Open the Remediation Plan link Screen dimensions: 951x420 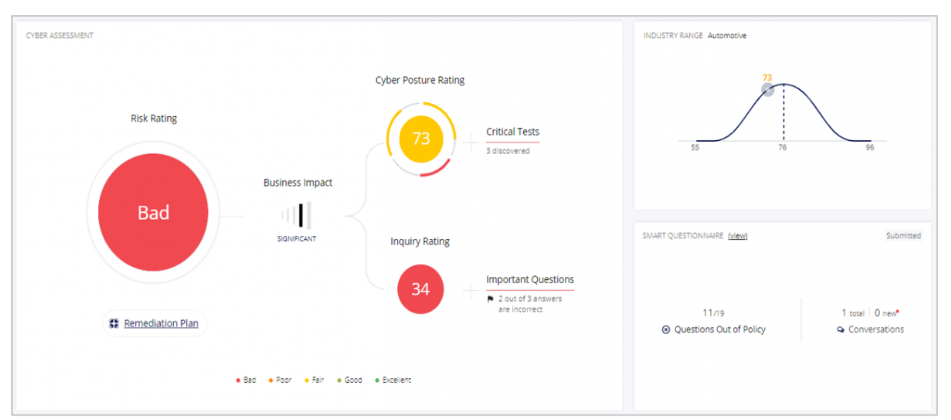pyautogui.click(x=162, y=323)
